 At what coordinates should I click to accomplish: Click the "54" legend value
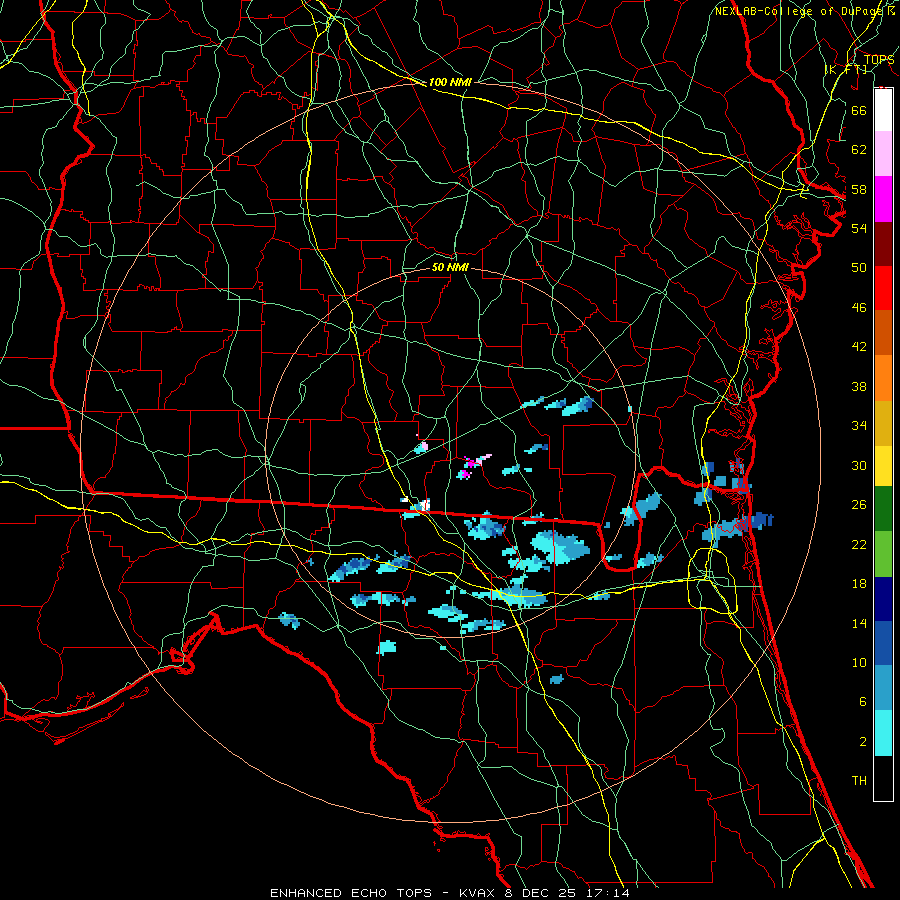(859, 228)
